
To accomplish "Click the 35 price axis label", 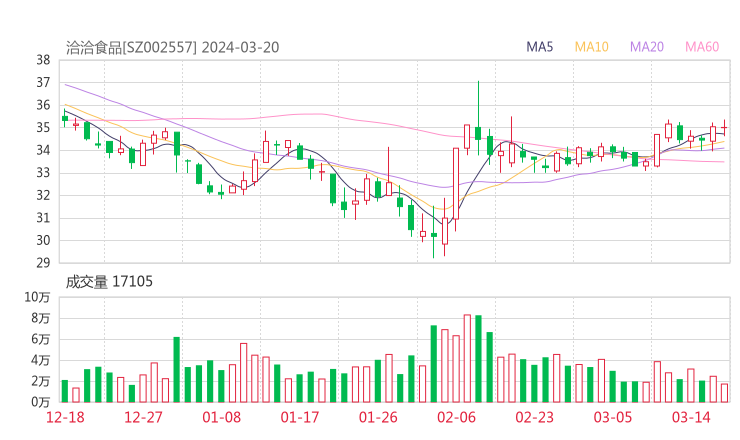I will tap(43, 127).
